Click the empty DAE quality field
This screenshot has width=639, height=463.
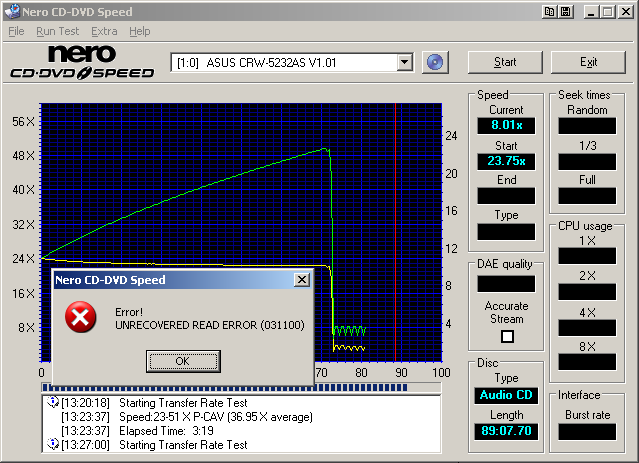point(506,284)
